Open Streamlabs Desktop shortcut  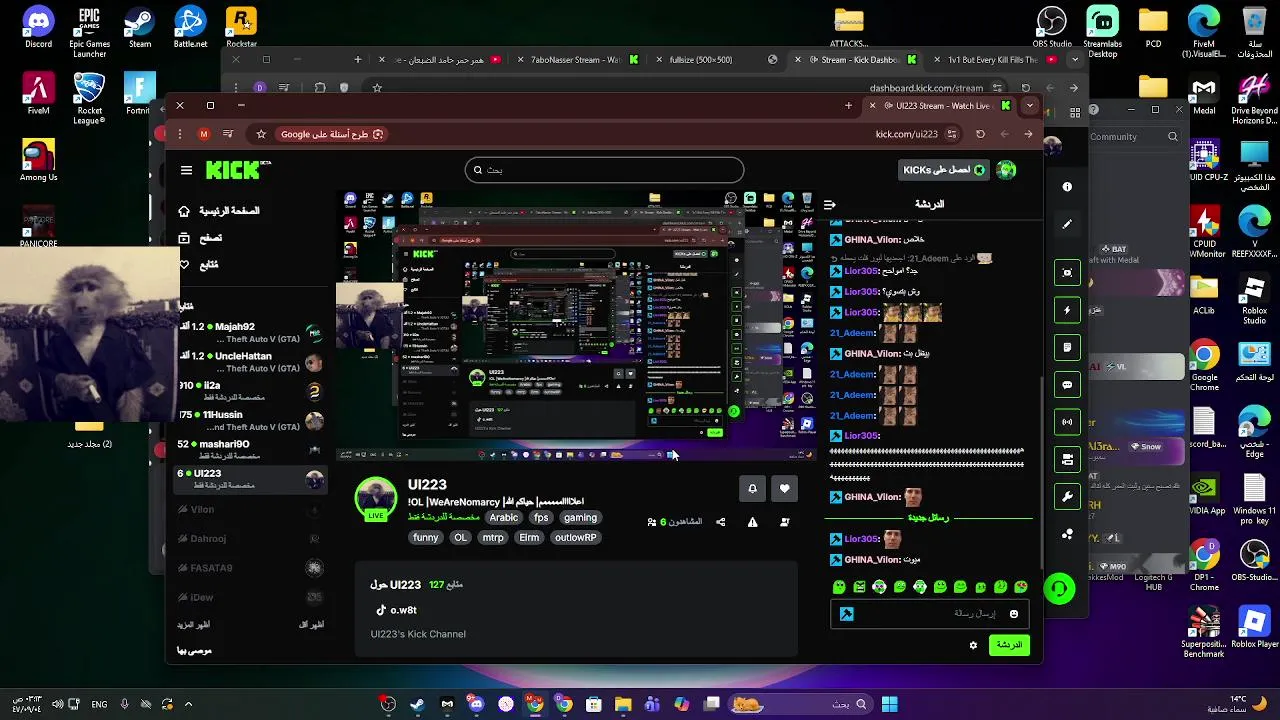click(1103, 32)
